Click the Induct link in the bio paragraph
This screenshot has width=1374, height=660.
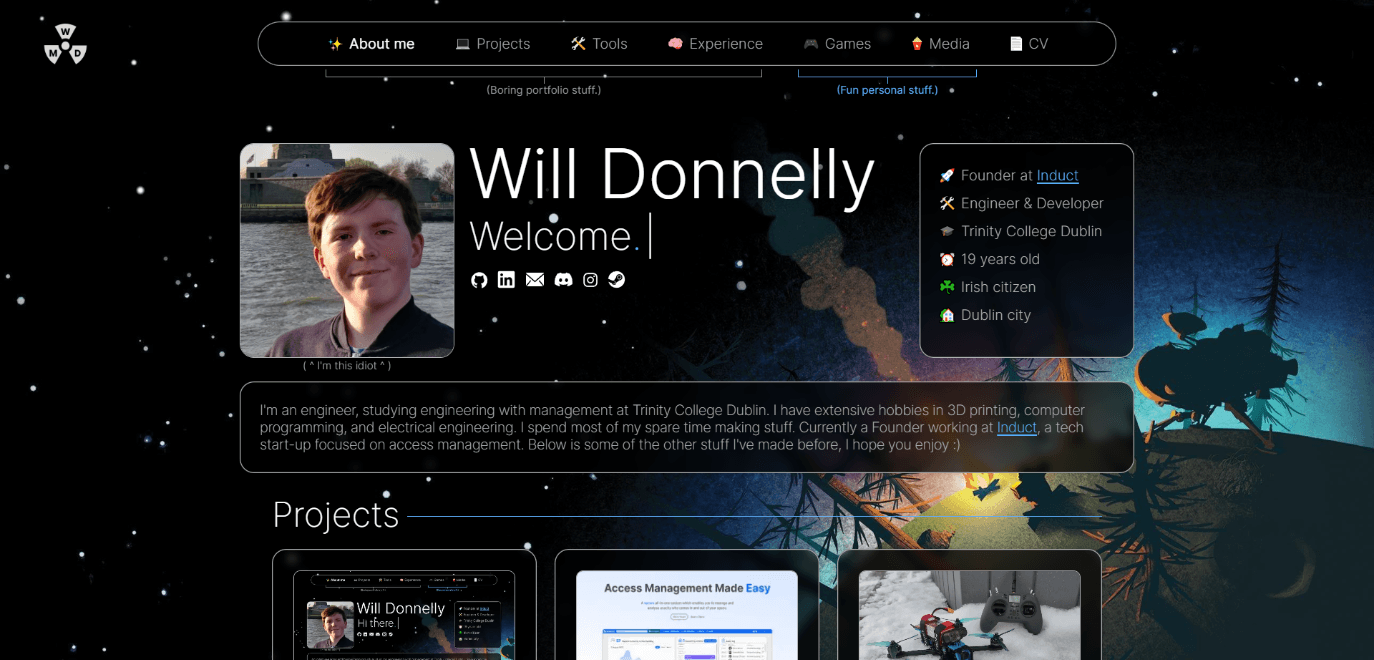(1017, 428)
